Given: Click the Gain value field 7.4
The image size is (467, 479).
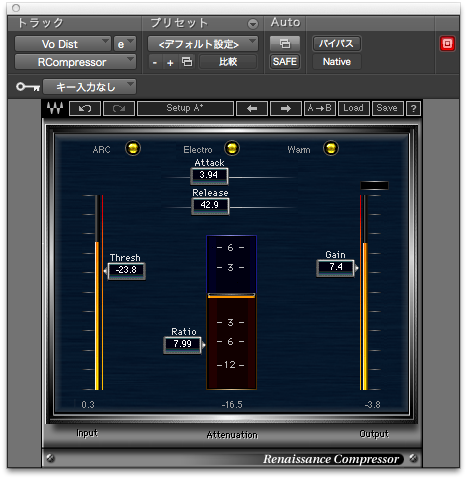Looking at the screenshot, I should click(x=335, y=267).
